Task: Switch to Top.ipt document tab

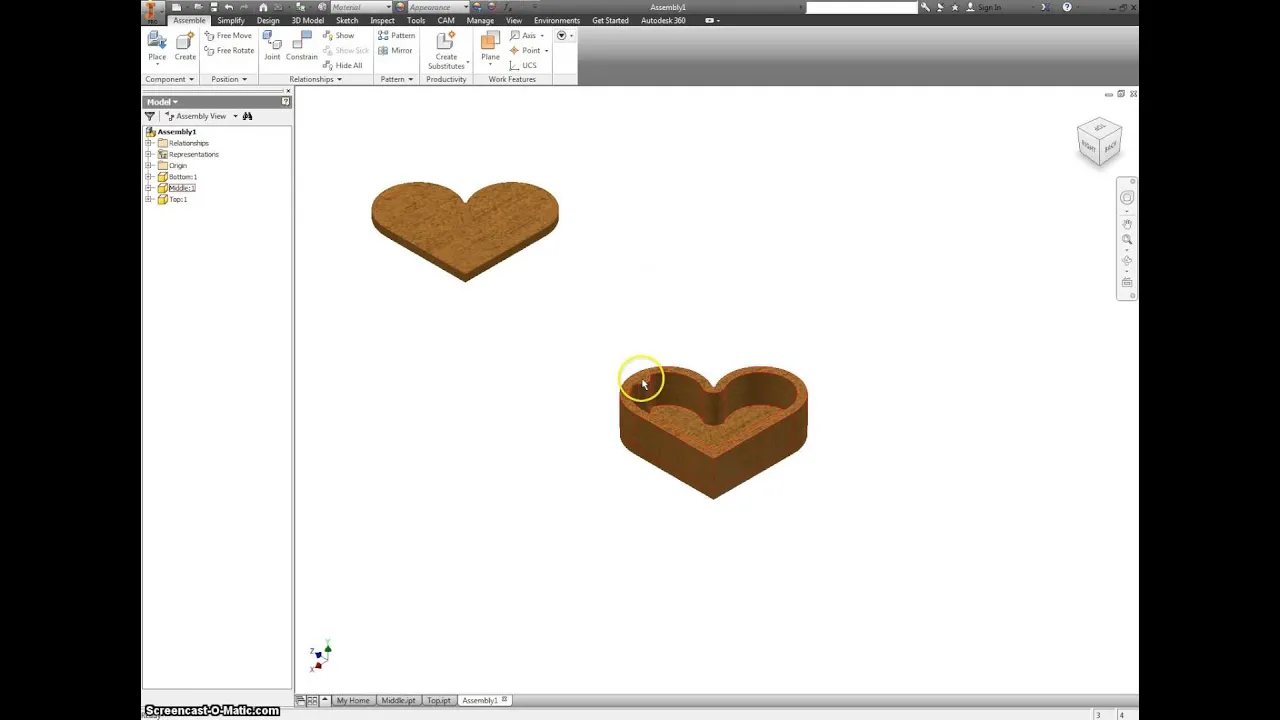Action: [438, 700]
